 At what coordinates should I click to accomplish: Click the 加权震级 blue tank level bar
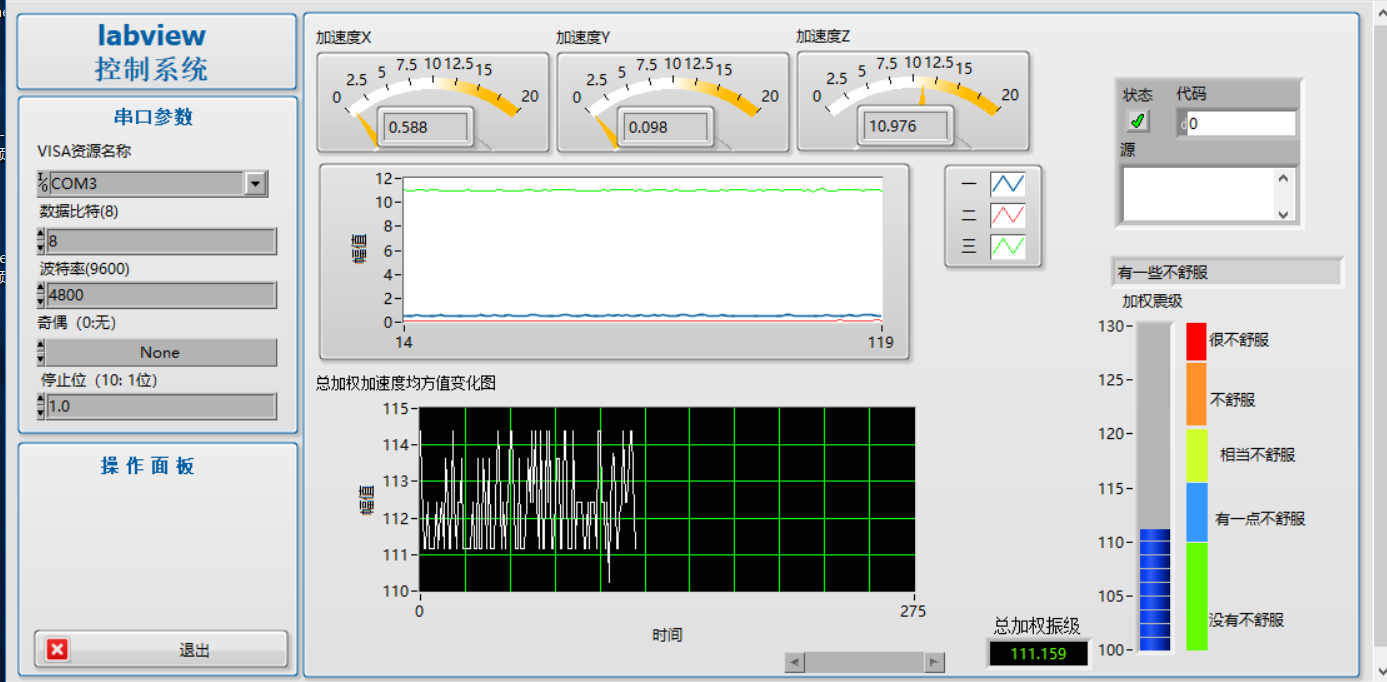pyautogui.click(x=1155, y=590)
